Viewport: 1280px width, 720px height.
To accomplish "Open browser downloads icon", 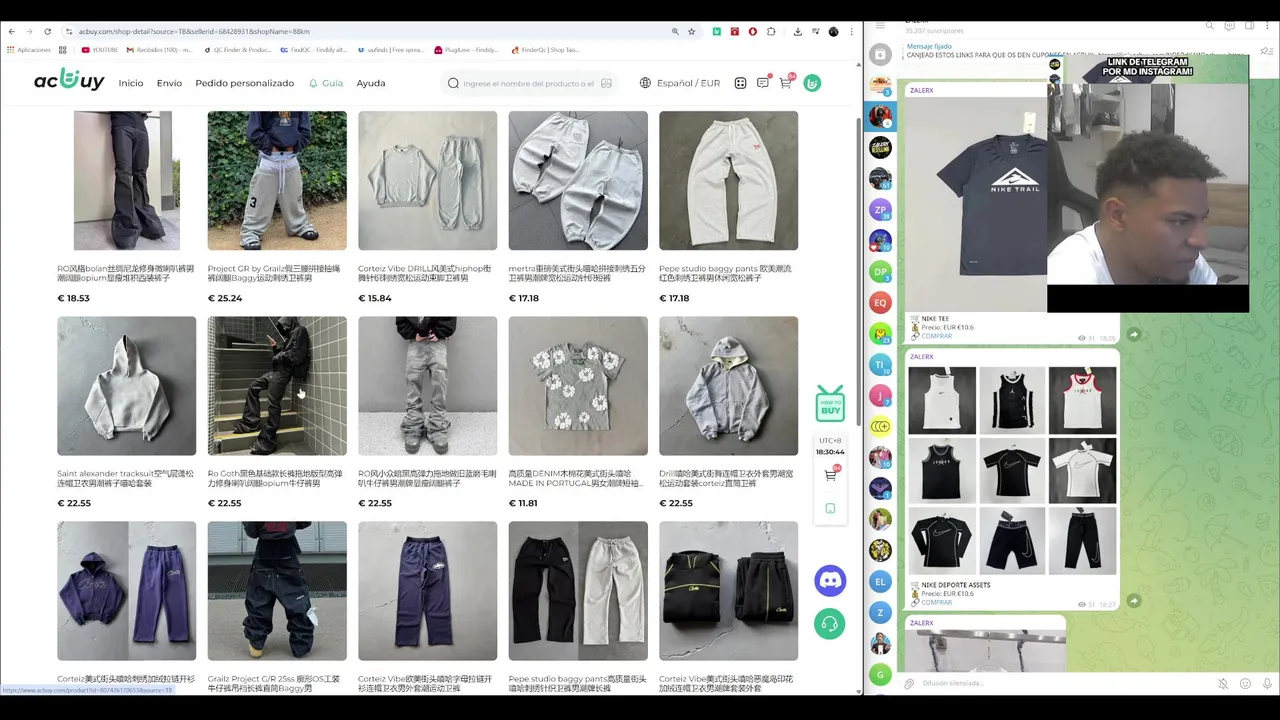I will click(x=797, y=31).
